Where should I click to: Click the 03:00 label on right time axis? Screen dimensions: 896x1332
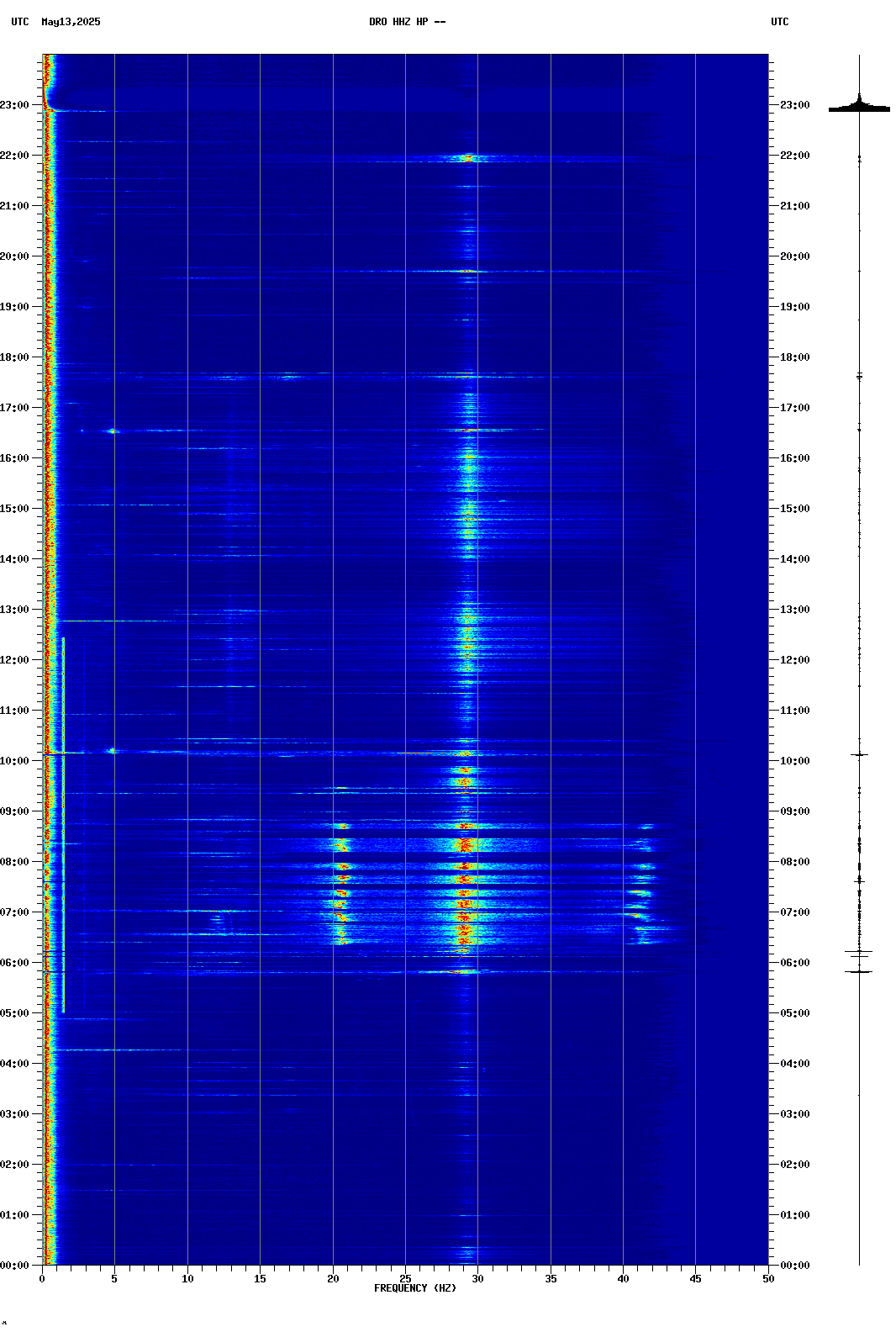click(x=795, y=1114)
